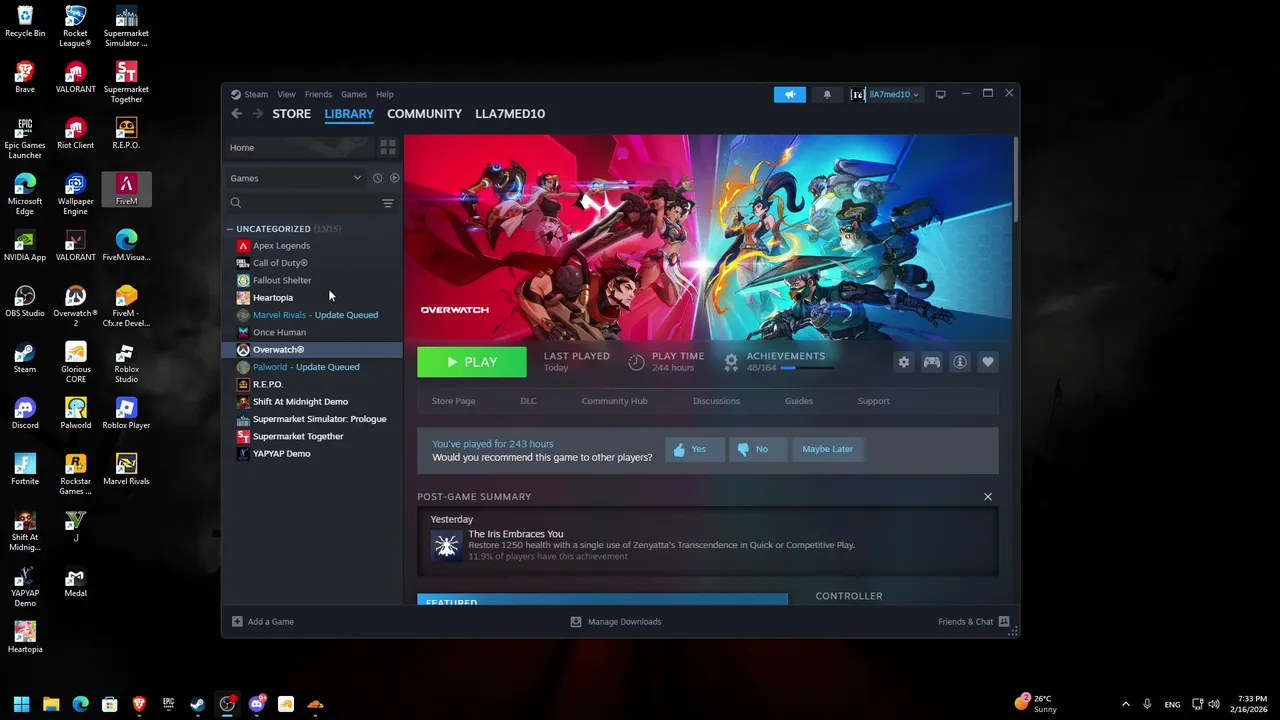Enter Big Picture mode via monitor icon
This screenshot has height=720, width=1280.
[x=940, y=94]
